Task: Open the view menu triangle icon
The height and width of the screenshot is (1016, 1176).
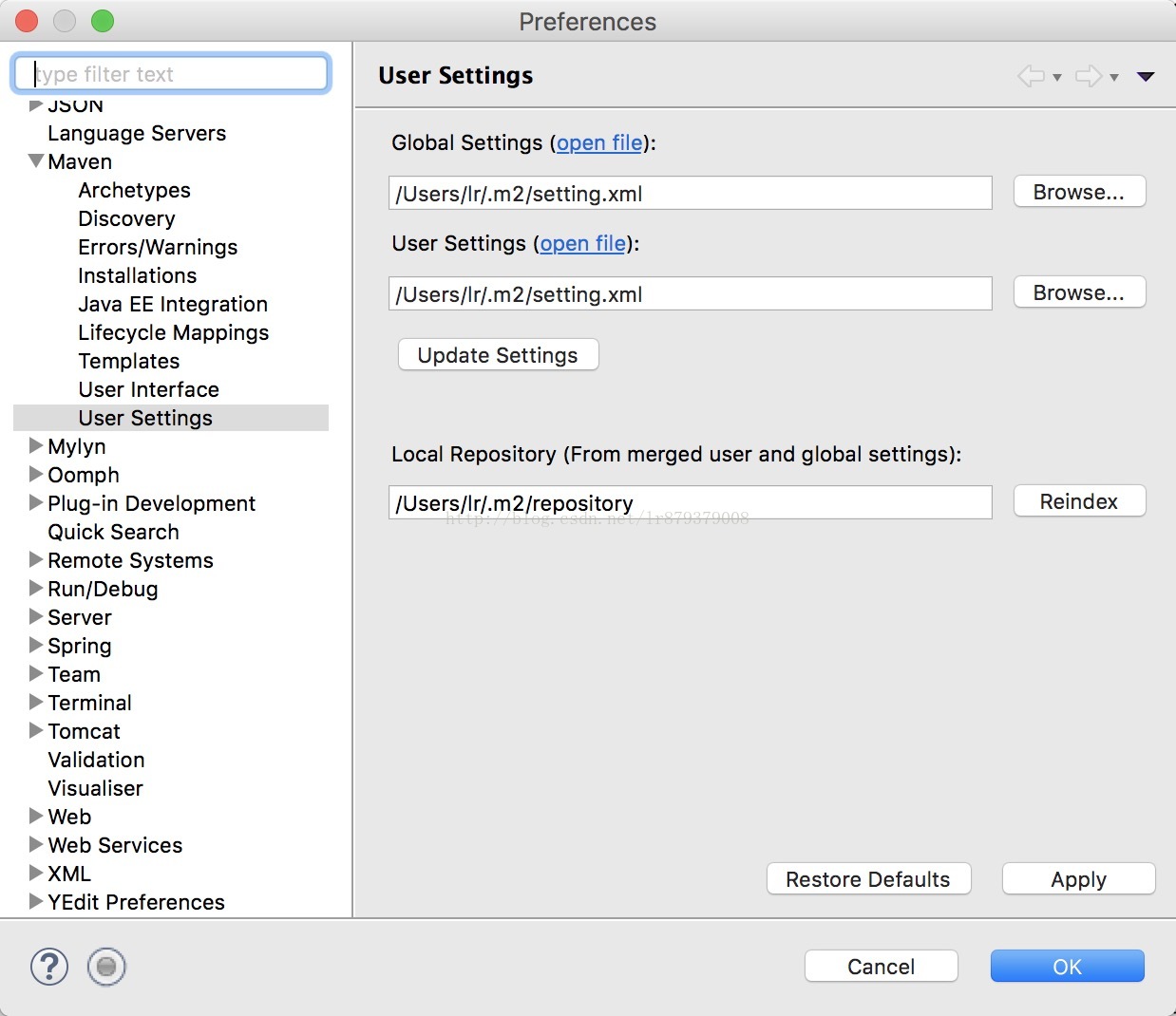Action: tap(1146, 76)
